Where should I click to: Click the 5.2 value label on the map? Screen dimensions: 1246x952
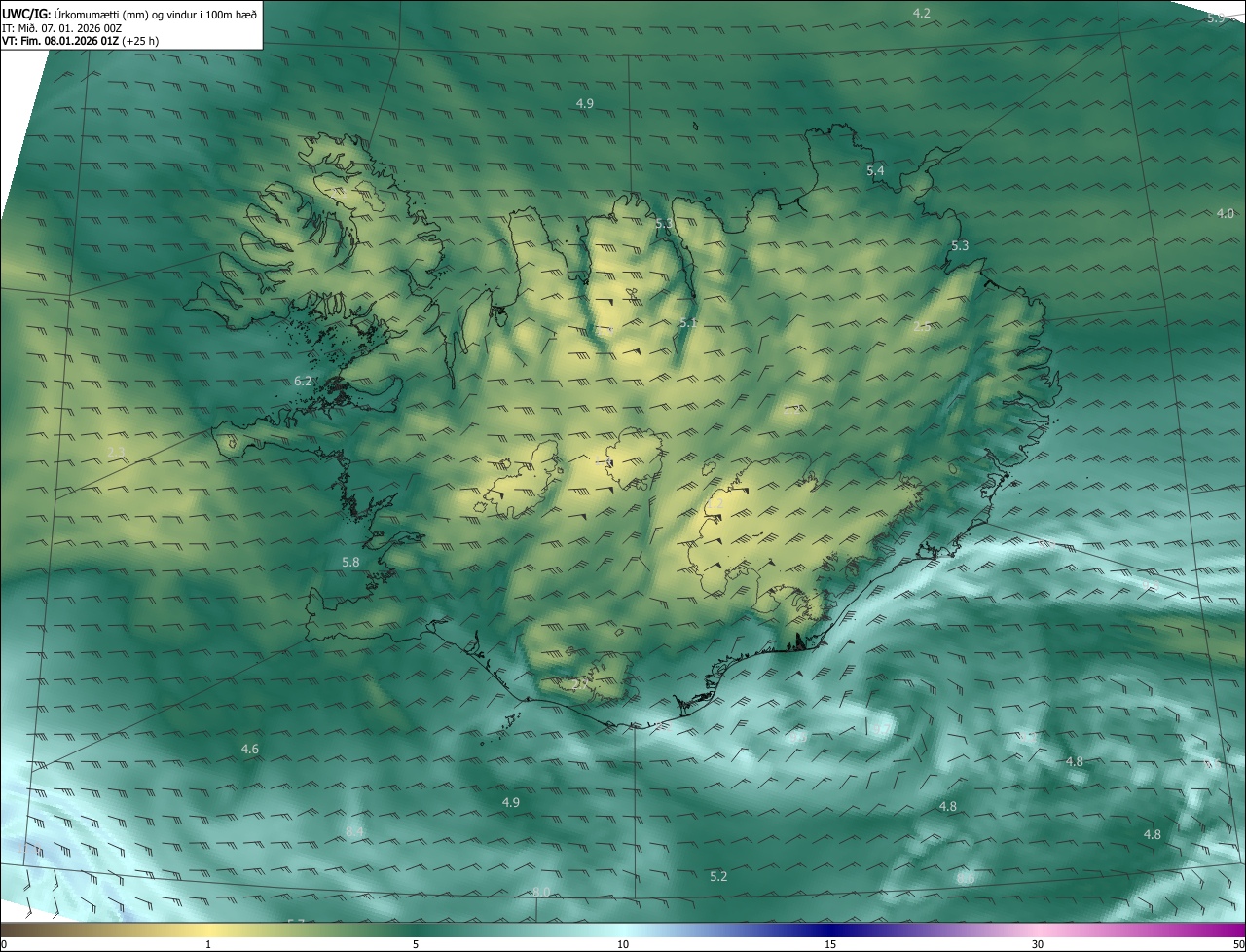pos(718,876)
